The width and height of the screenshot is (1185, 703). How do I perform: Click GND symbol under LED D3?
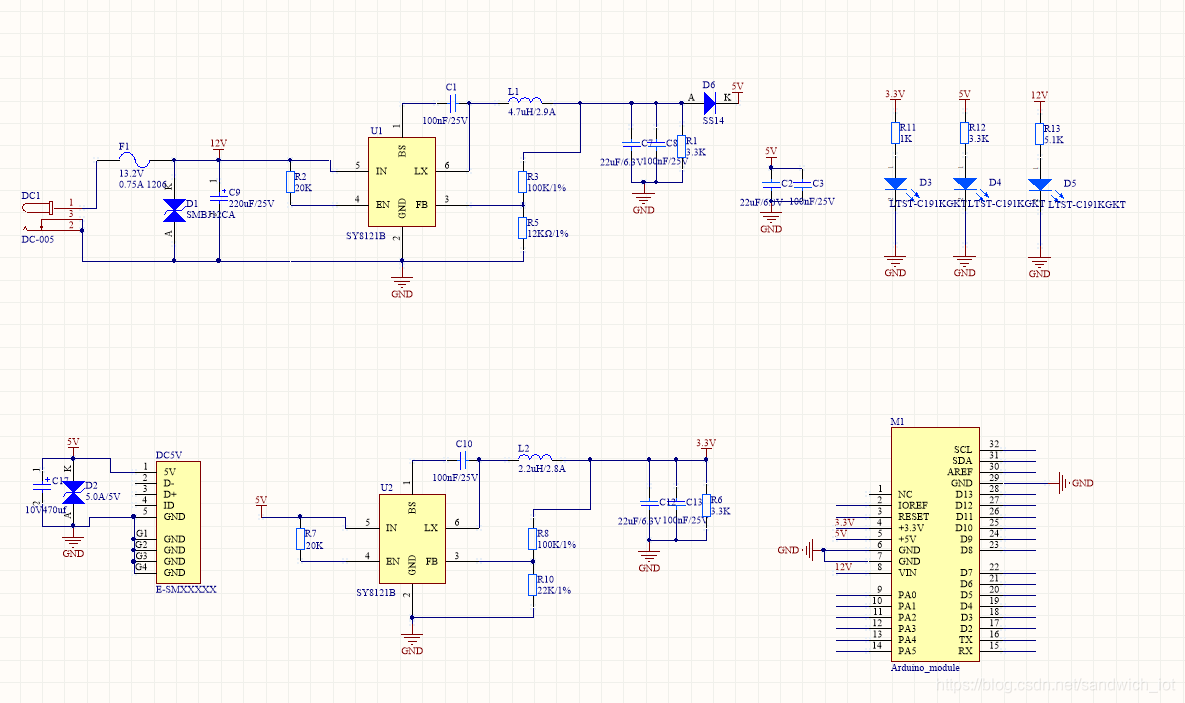[896, 265]
